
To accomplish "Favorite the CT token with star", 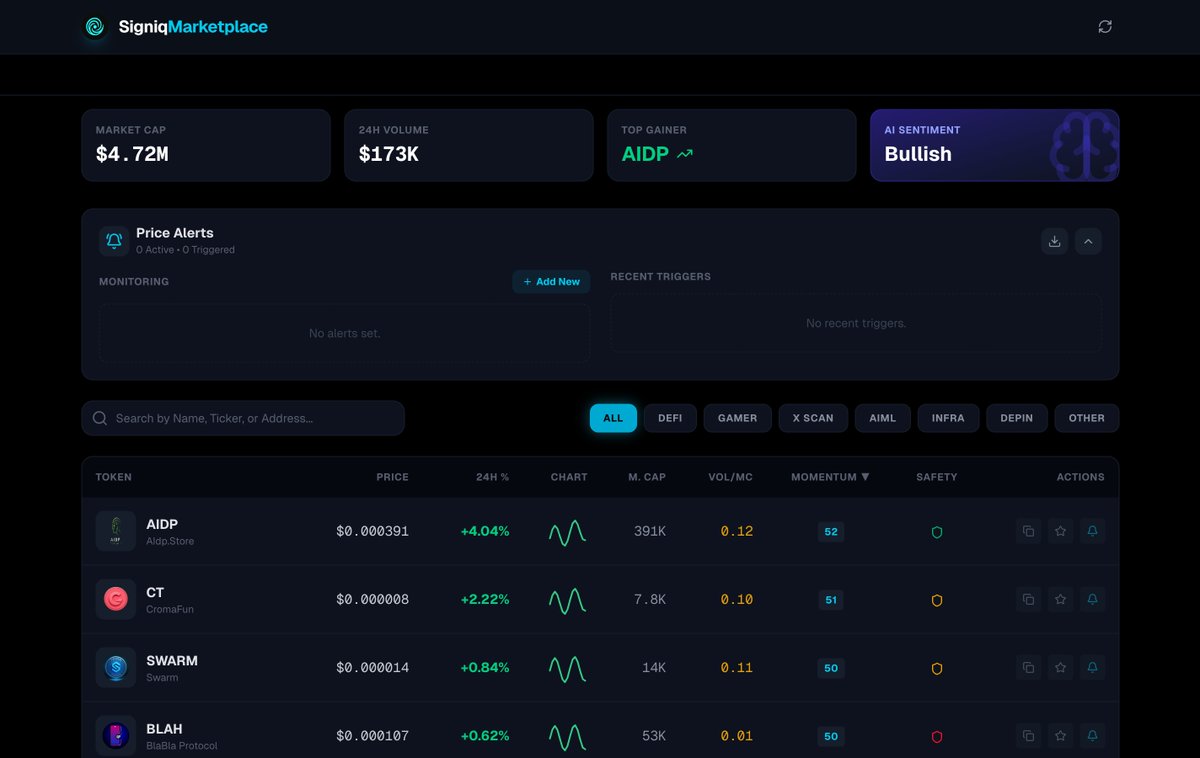I will [x=1060, y=599].
